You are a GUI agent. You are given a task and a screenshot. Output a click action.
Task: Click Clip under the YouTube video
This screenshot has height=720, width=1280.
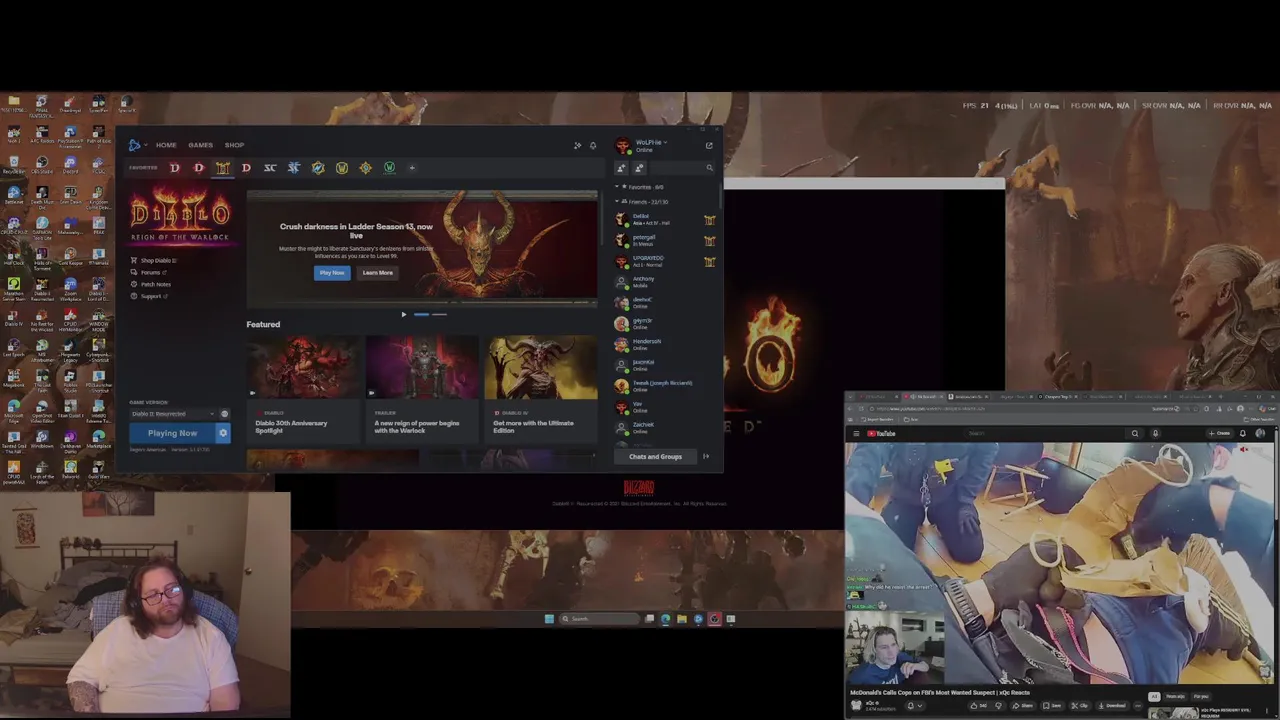pyautogui.click(x=1080, y=706)
